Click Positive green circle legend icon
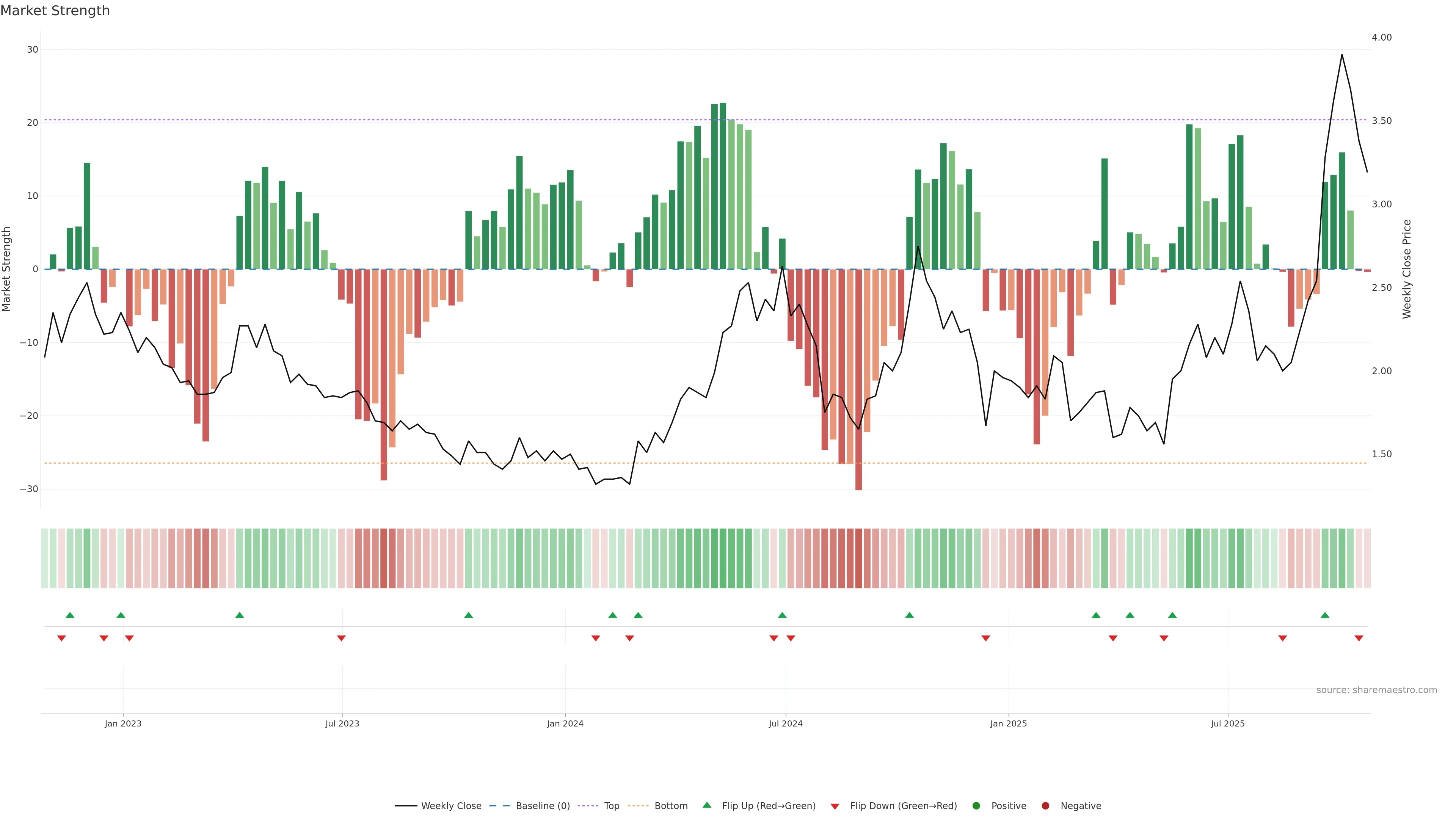The height and width of the screenshot is (819, 1456). pos(976,806)
